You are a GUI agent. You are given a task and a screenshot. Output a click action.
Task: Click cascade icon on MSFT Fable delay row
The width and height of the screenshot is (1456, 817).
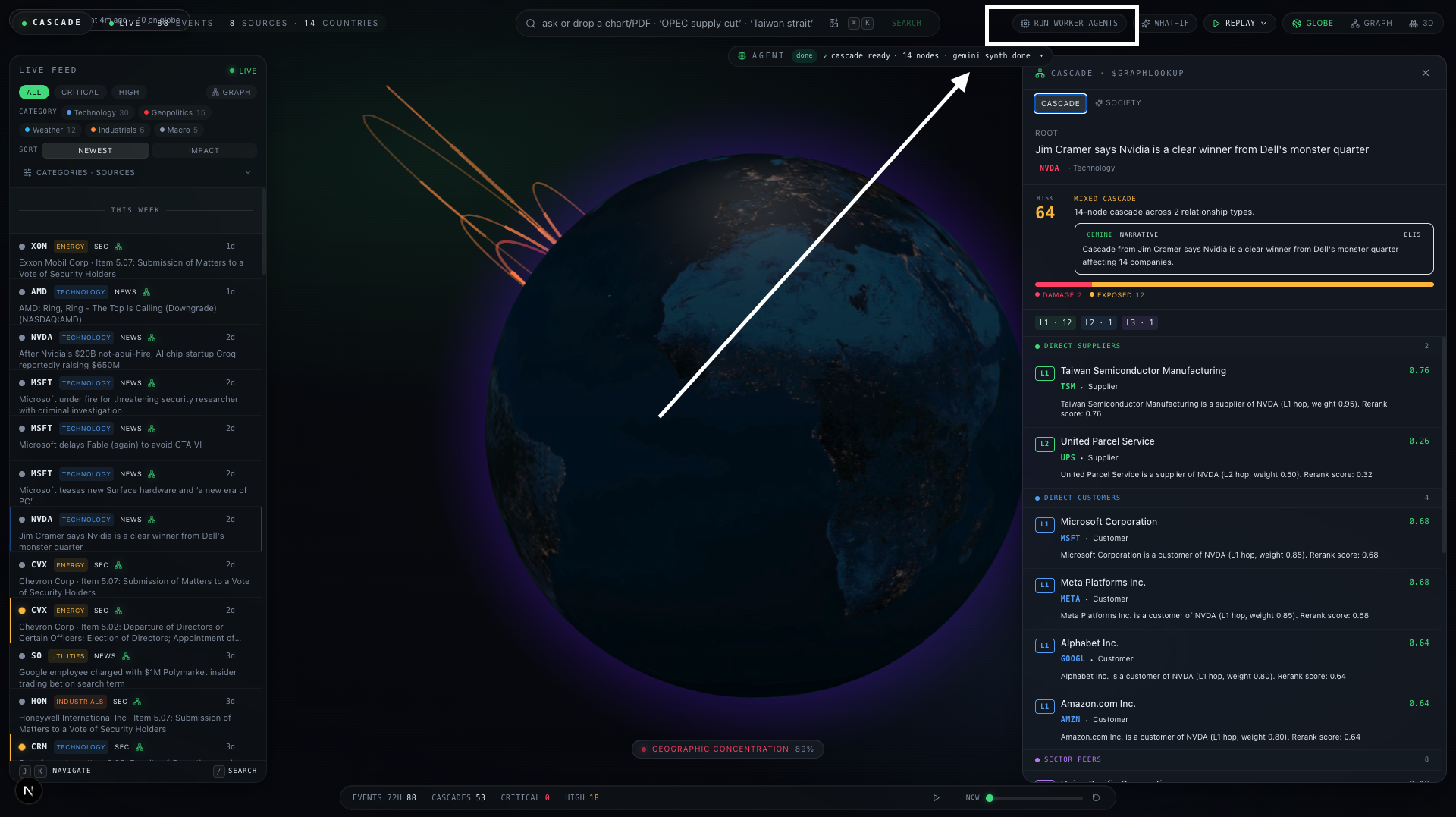[x=152, y=429]
